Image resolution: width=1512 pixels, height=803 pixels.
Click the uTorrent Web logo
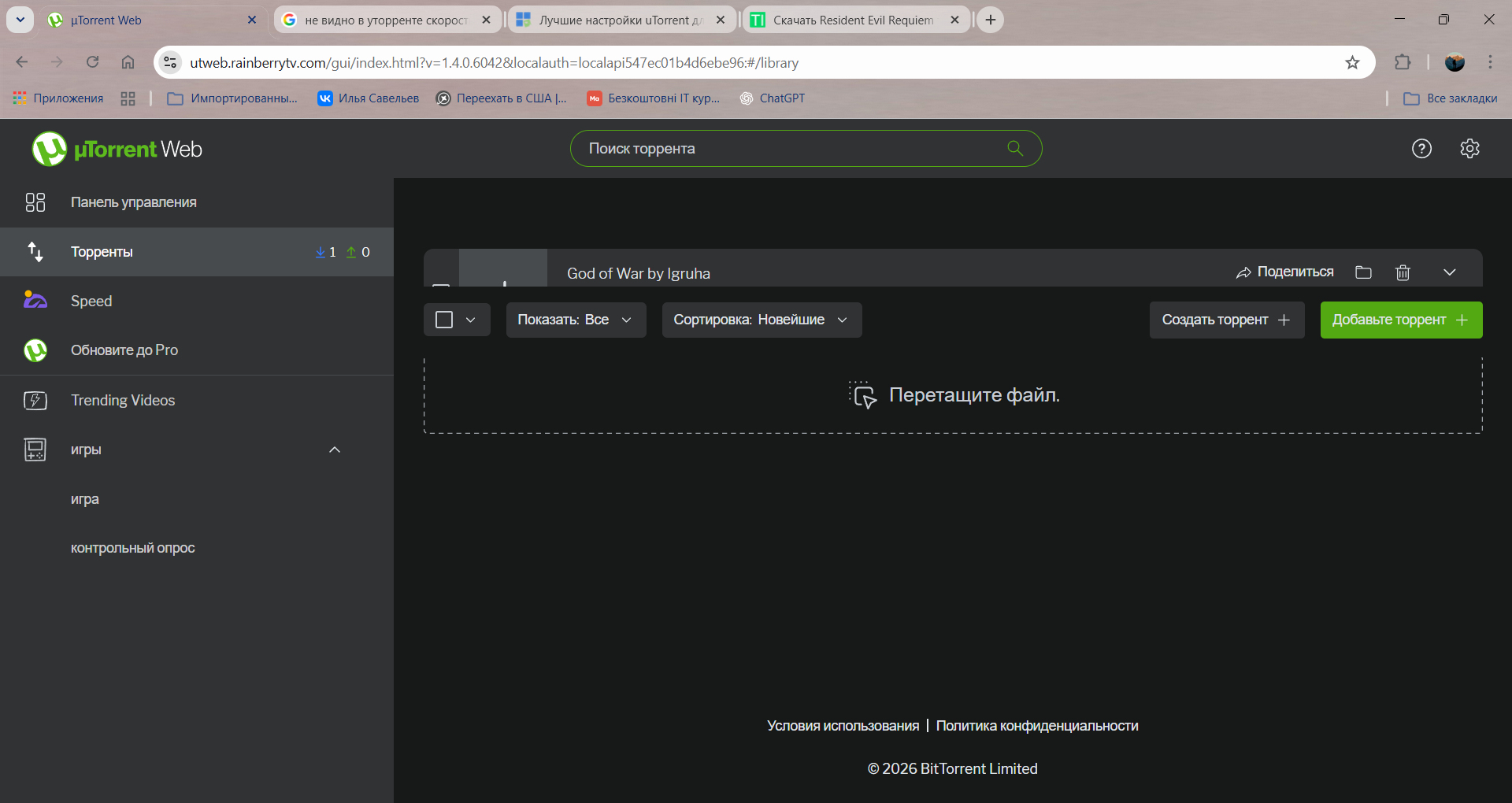(x=117, y=149)
